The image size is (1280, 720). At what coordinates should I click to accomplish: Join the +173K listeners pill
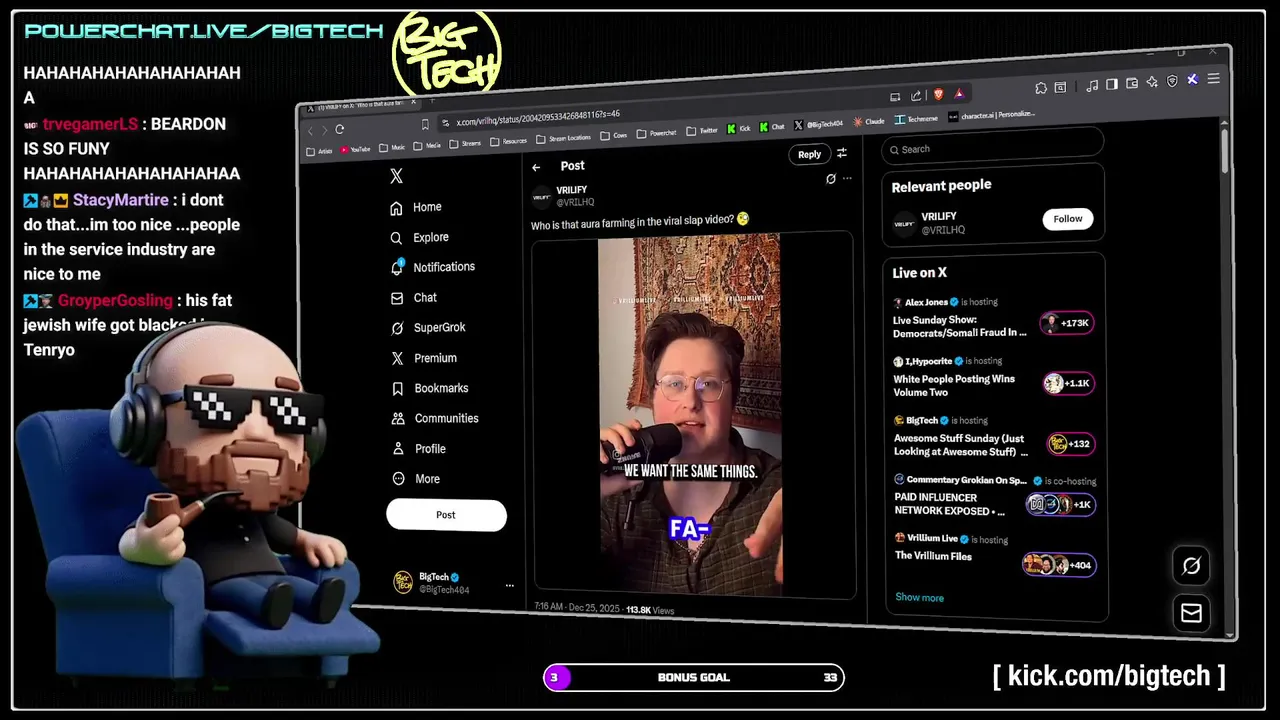1066,323
